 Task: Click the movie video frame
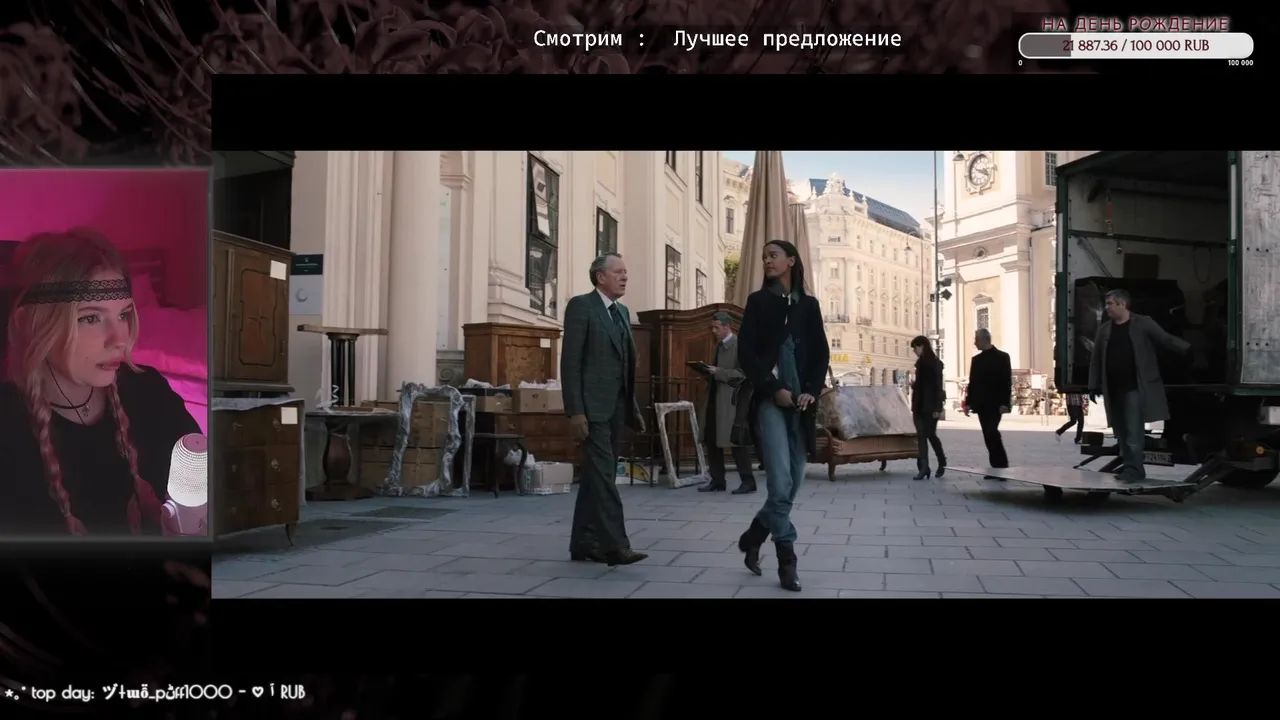pyautogui.click(x=745, y=374)
